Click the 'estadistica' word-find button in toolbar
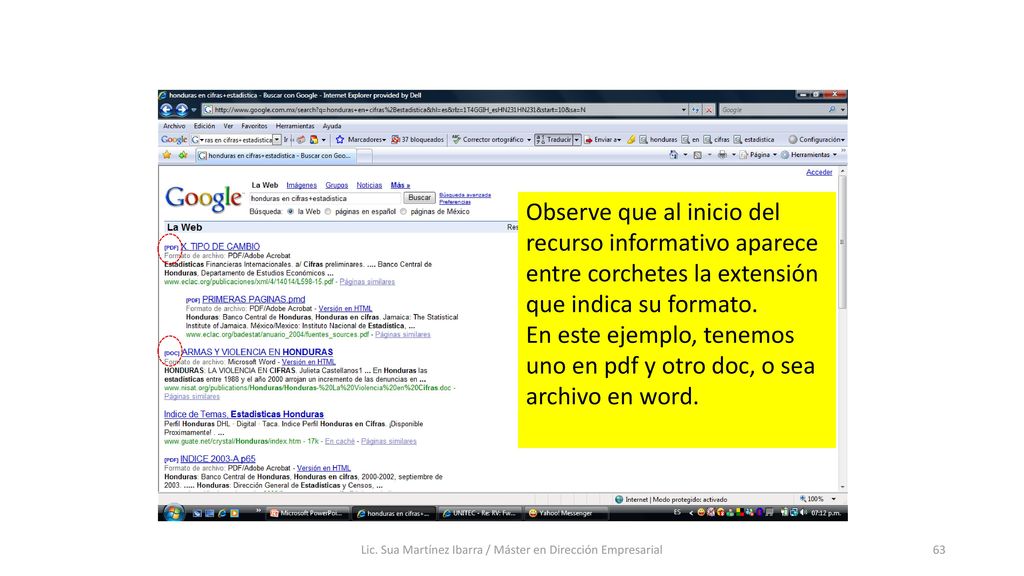Image resolution: width=1024 pixels, height=576 pixels. 754,139
